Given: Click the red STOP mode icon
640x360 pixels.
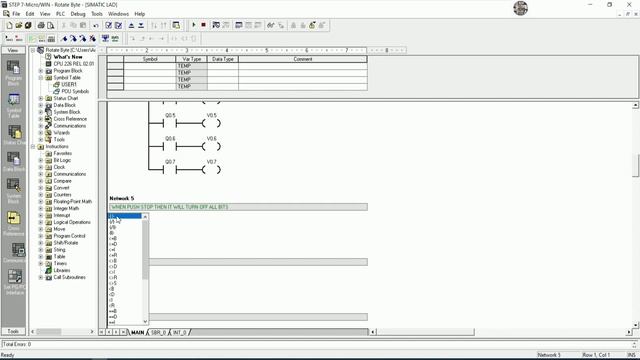Looking at the screenshot, I should (203, 25).
